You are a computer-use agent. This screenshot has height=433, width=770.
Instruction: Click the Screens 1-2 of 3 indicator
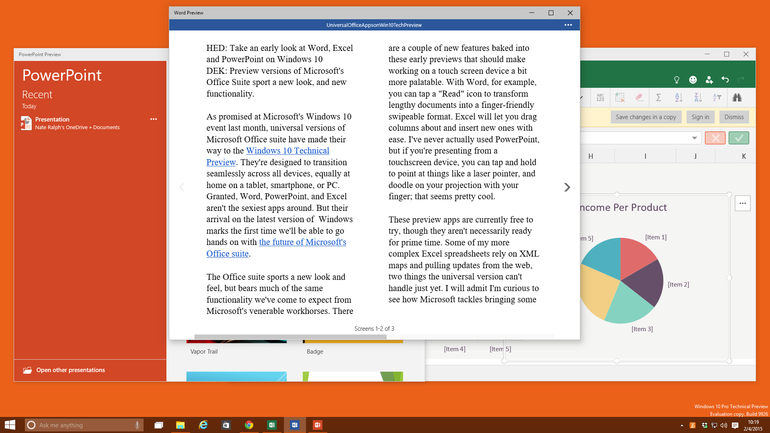(374, 328)
